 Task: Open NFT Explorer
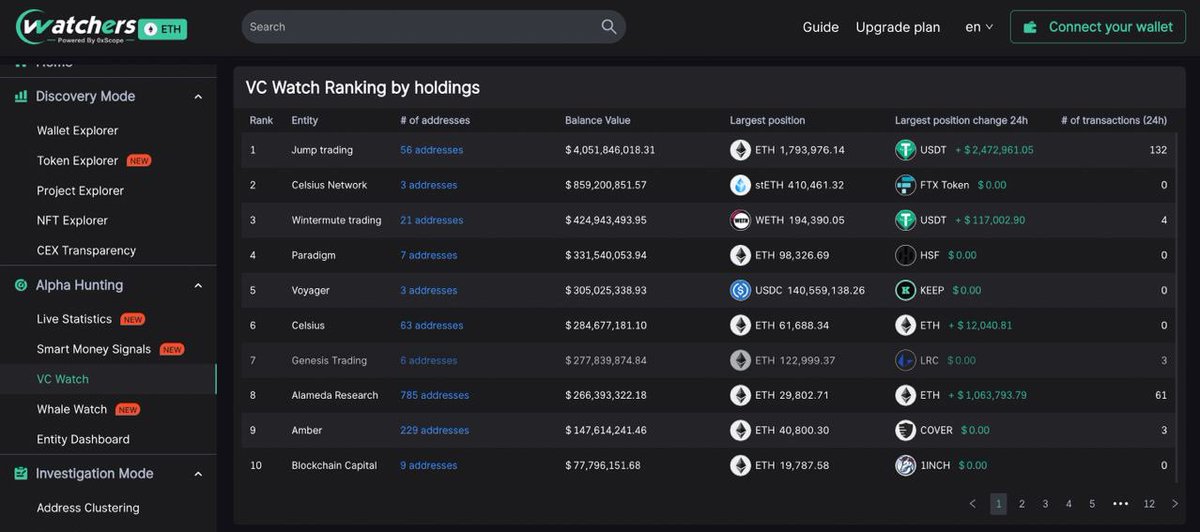[x=72, y=221]
